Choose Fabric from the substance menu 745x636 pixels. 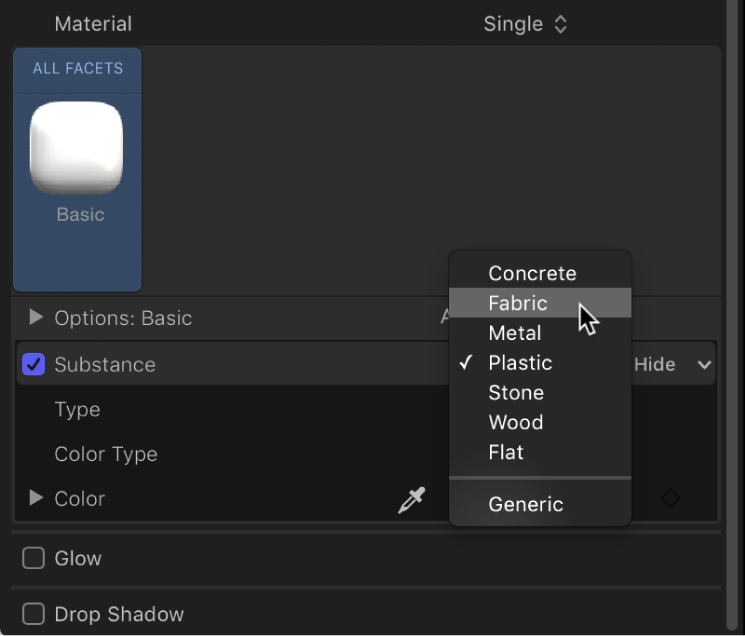point(518,303)
